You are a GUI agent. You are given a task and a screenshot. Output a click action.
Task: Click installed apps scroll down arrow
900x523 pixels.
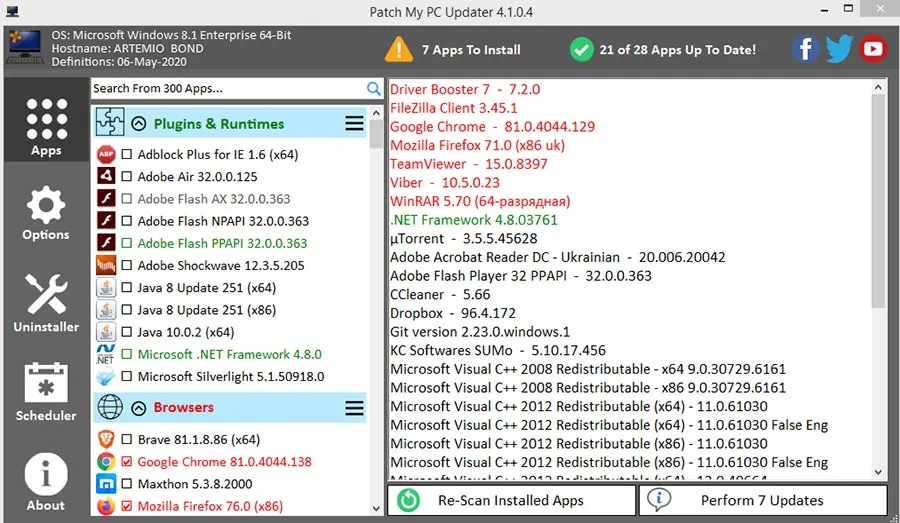coord(878,472)
